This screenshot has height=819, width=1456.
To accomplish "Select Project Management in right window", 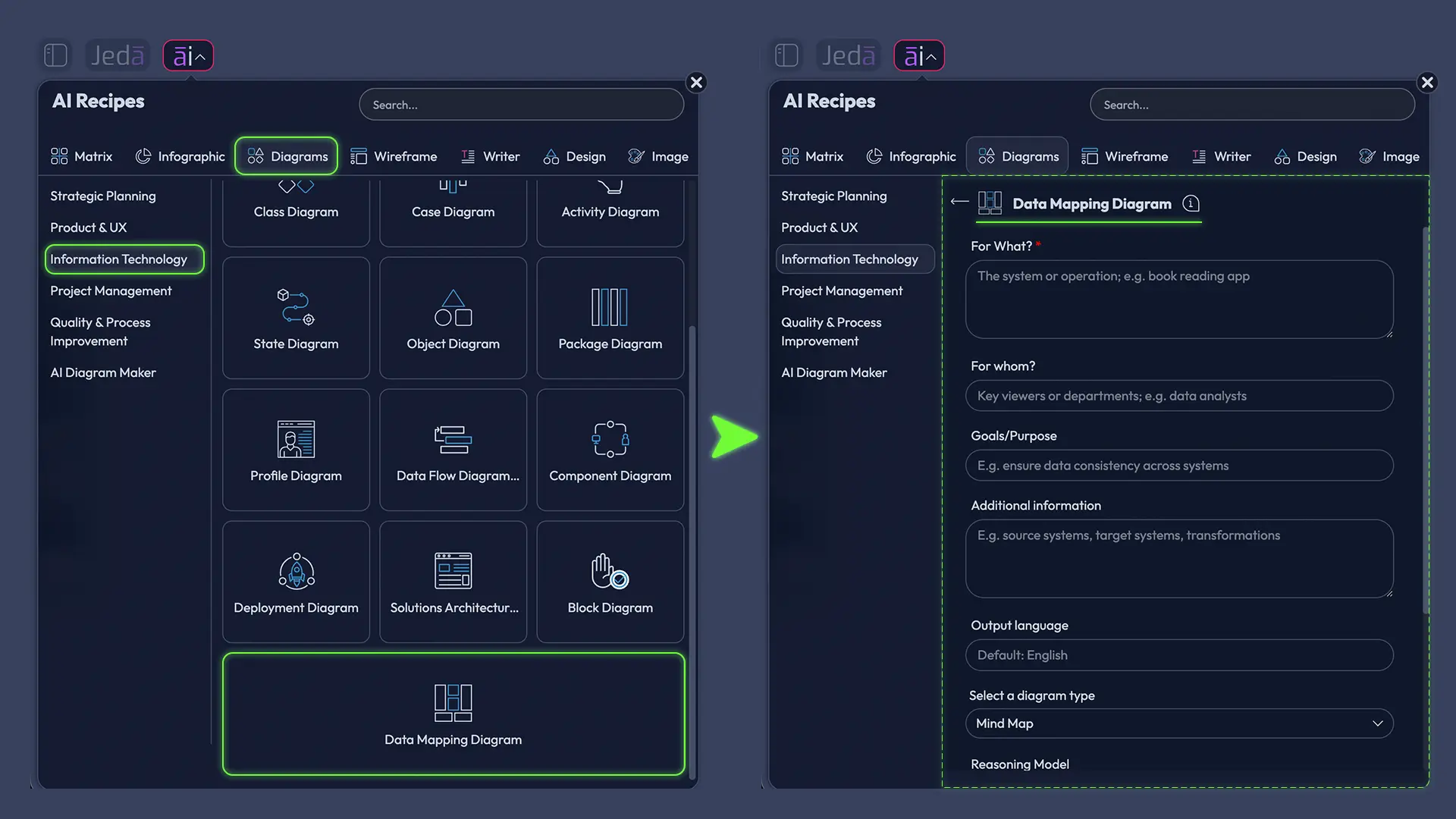I will [x=842, y=291].
